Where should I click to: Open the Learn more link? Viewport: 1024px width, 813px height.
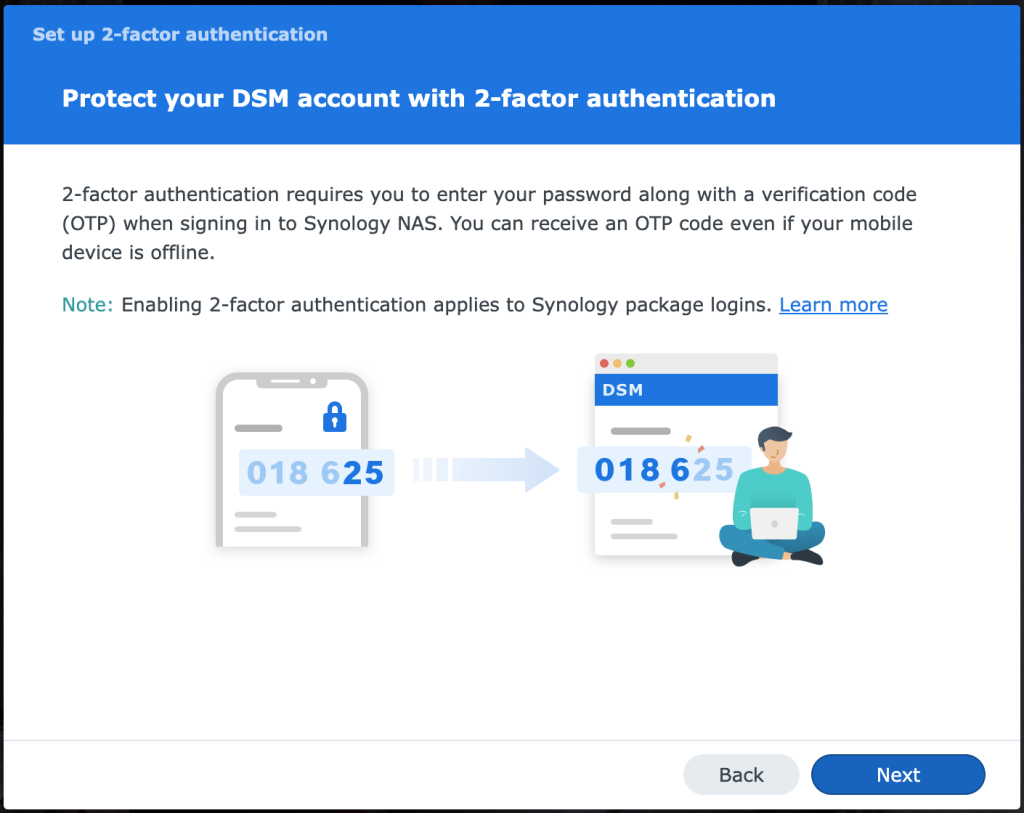(x=833, y=305)
